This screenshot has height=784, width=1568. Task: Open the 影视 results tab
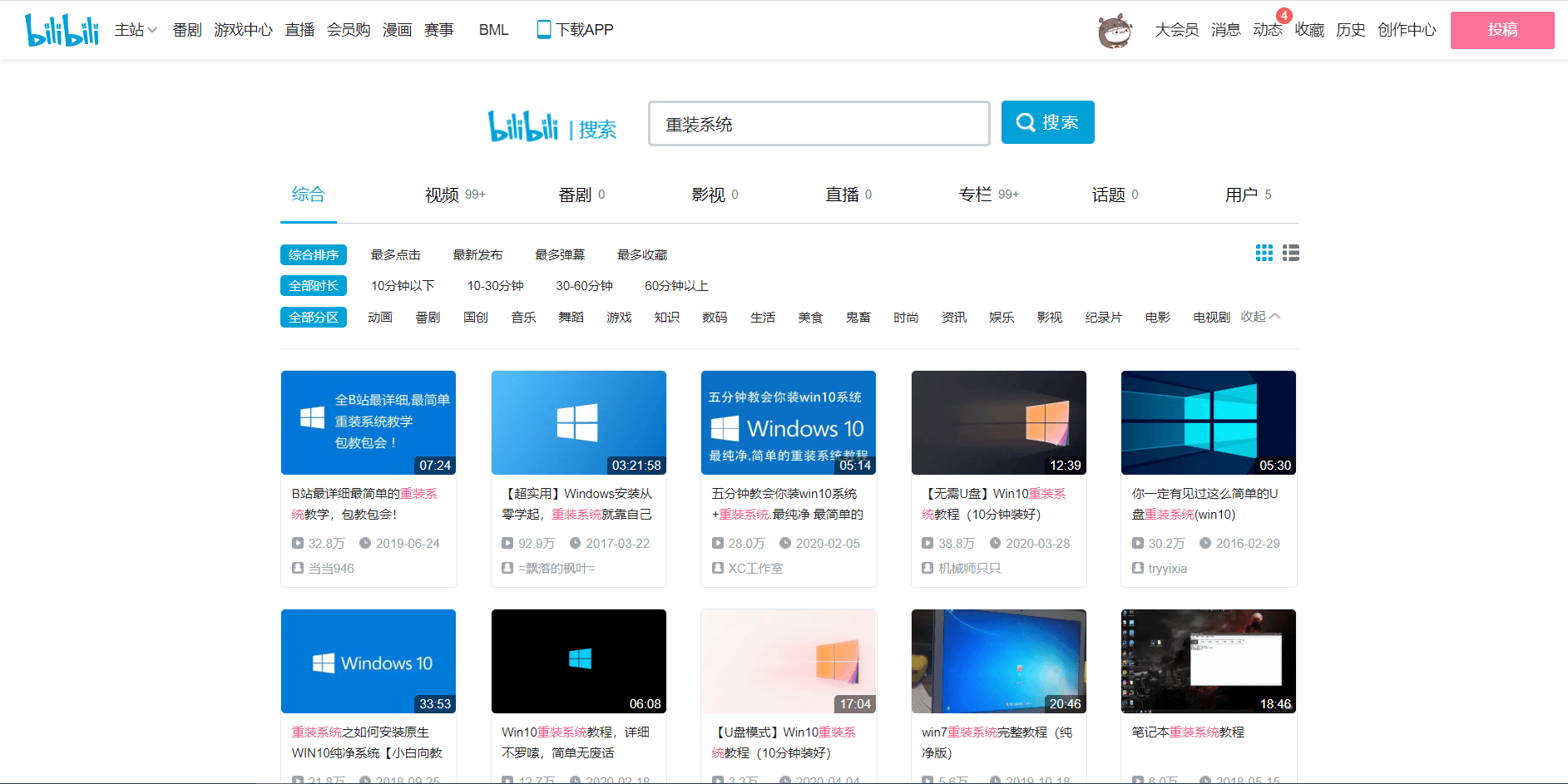715,195
